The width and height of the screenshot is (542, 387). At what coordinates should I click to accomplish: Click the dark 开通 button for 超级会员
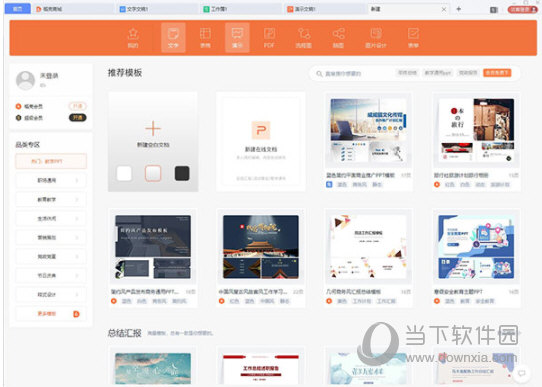pos(77,118)
